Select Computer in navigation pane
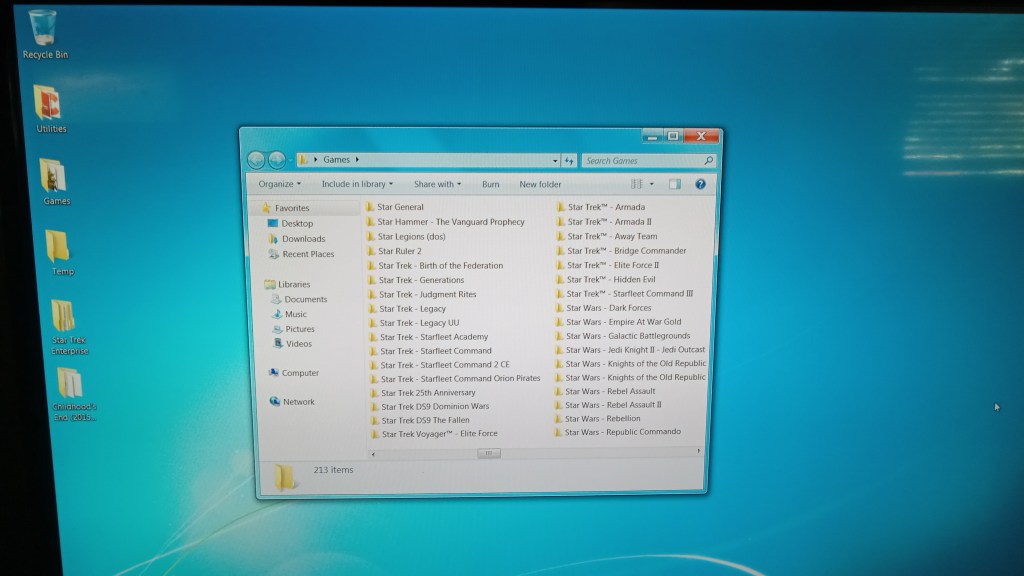The image size is (1024, 576). [300, 373]
